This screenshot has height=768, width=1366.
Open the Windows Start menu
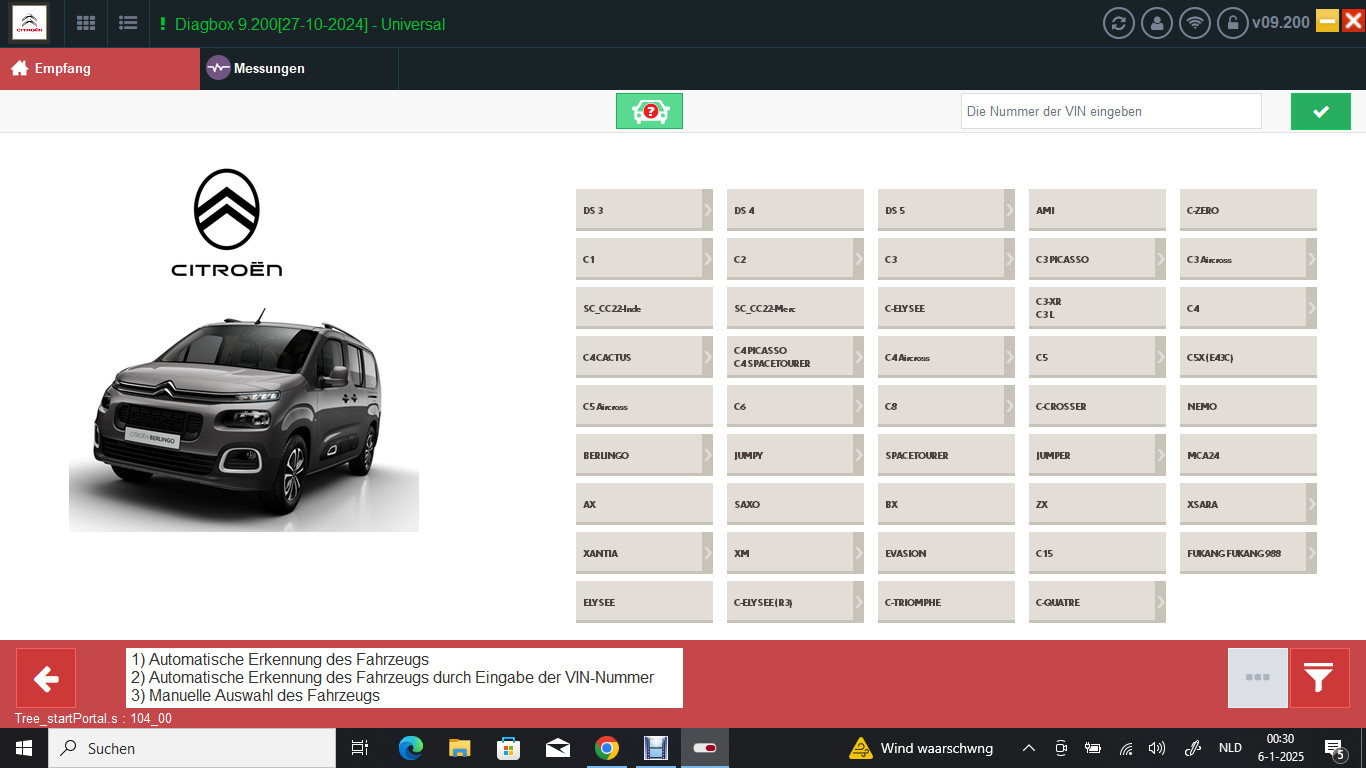pos(23,748)
